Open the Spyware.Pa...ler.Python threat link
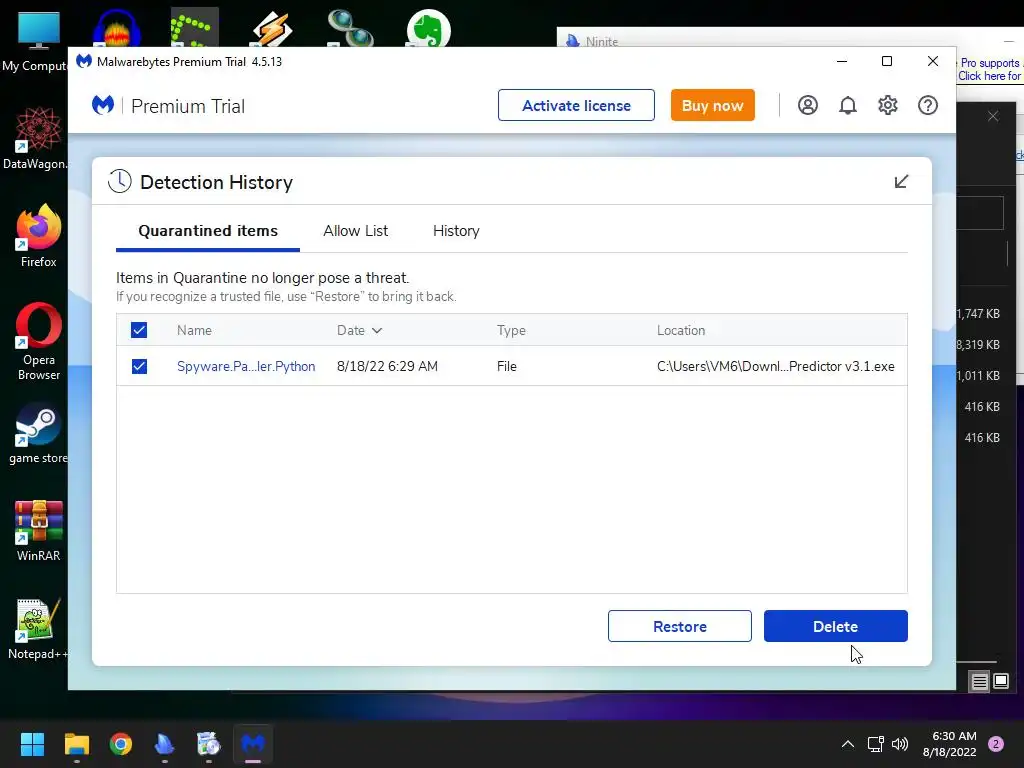The height and width of the screenshot is (768, 1024). tap(246, 366)
